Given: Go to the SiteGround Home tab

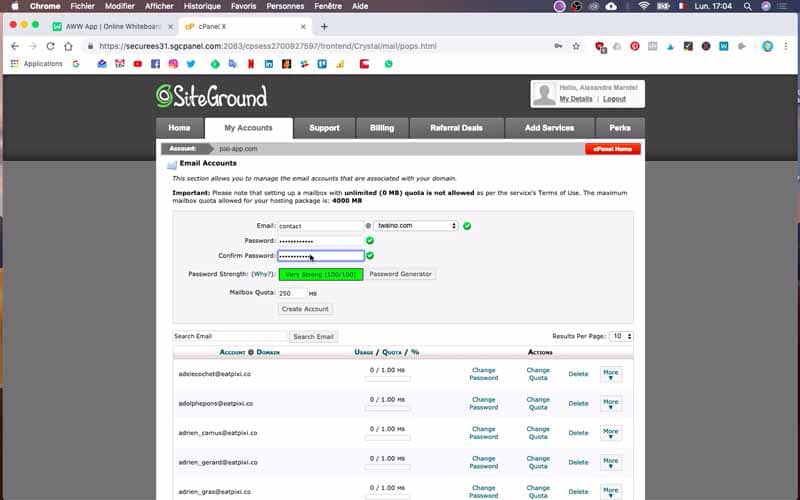Looking at the screenshot, I should pos(179,128).
